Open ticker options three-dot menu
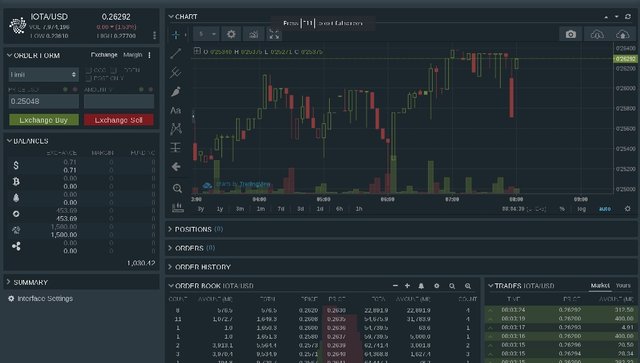Image resolution: width=640 pixels, height=363 pixels. pyautogui.click(x=154, y=35)
